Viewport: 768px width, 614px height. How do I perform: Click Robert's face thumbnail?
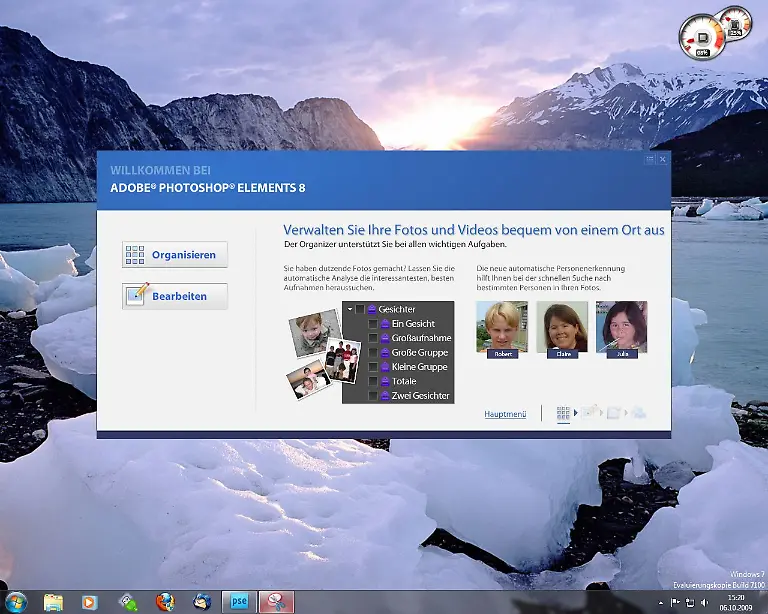[x=501, y=326]
